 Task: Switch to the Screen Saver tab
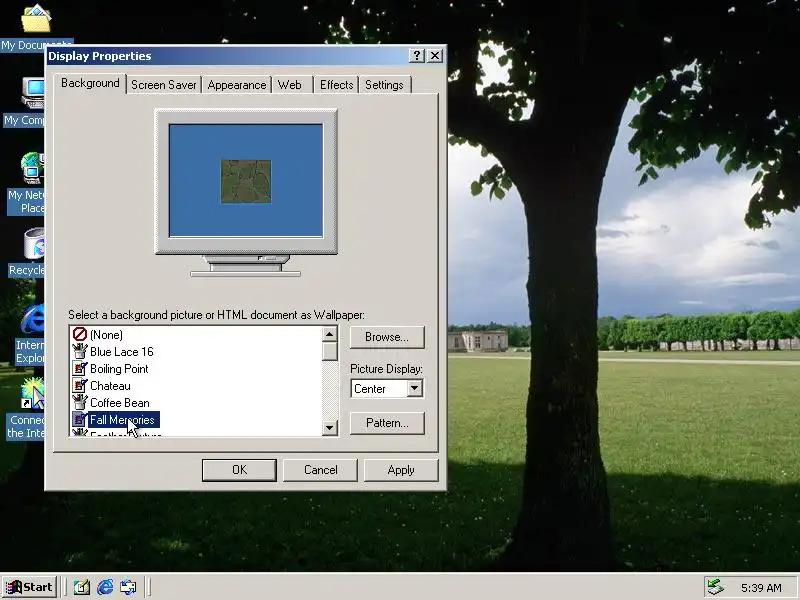[164, 85]
